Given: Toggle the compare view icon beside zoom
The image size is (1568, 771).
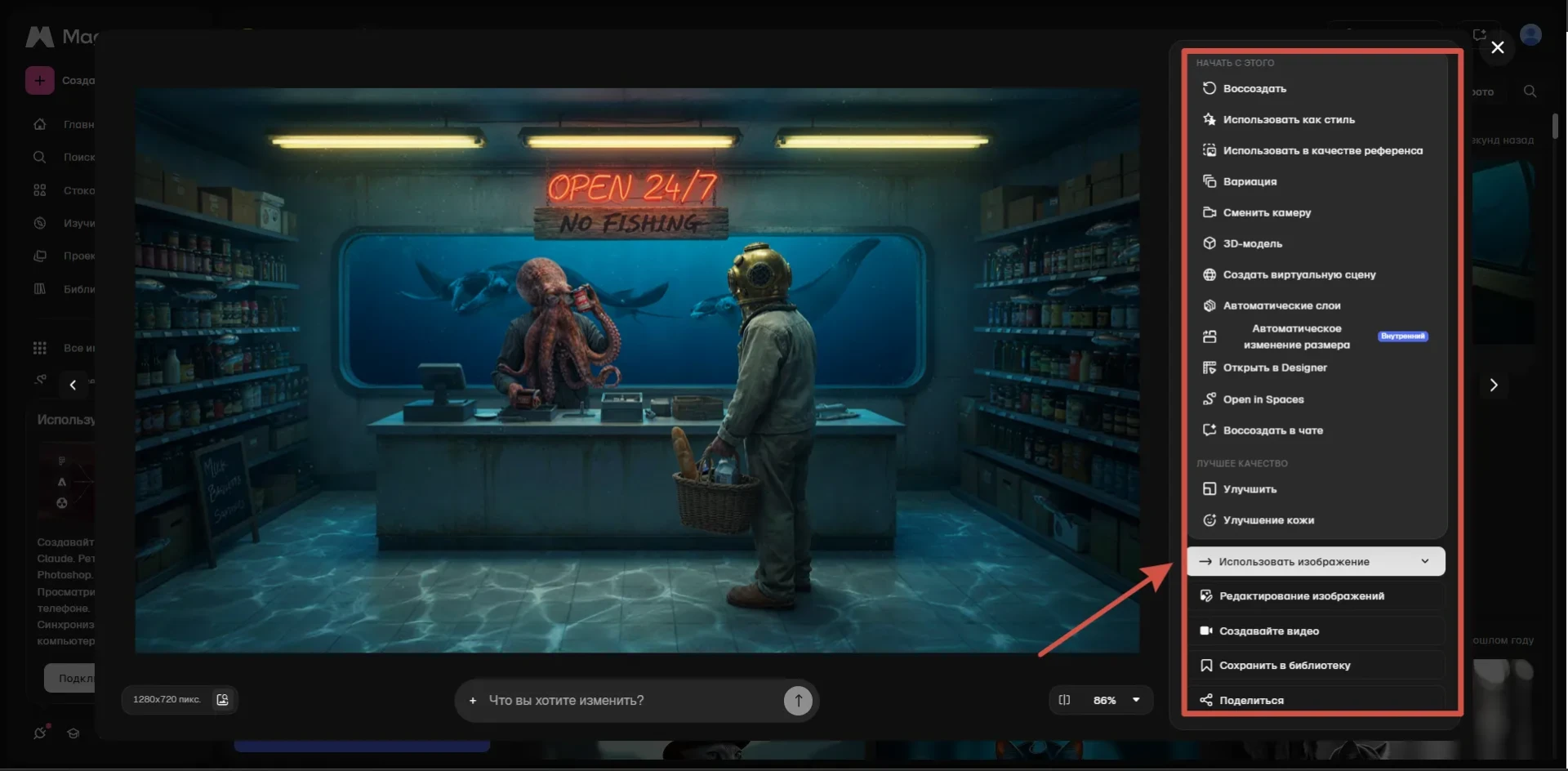Looking at the screenshot, I should (1064, 700).
